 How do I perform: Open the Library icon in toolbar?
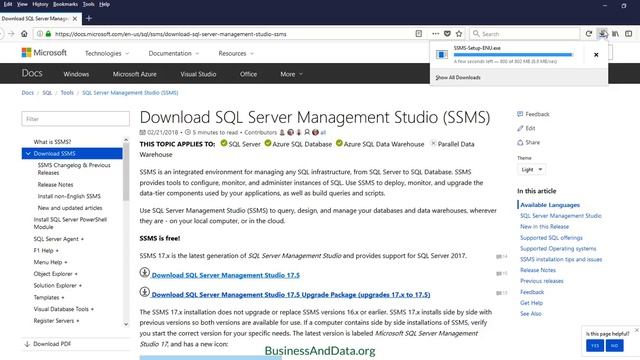[x=615, y=34]
